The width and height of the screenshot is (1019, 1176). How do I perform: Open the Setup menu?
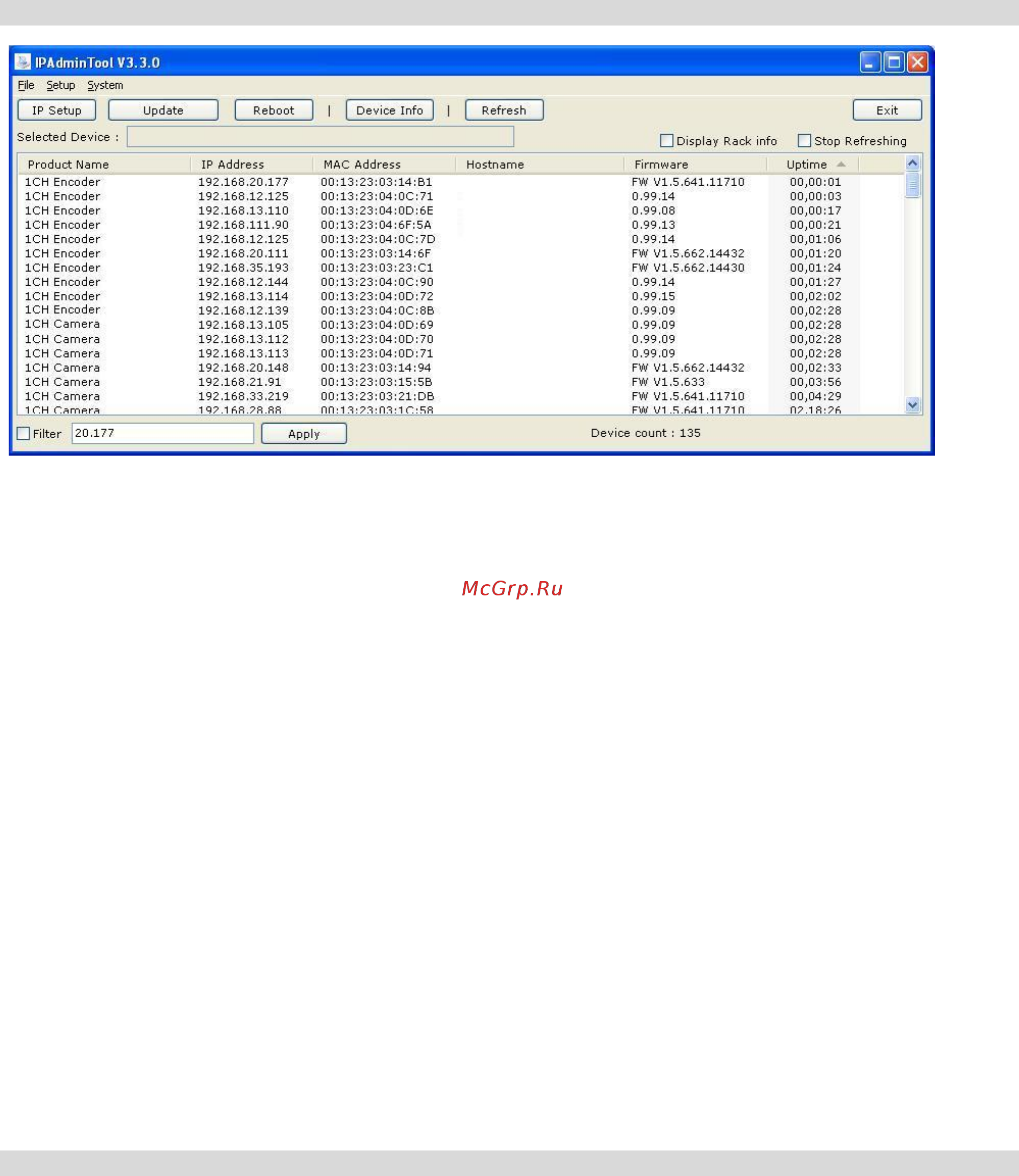61,85
